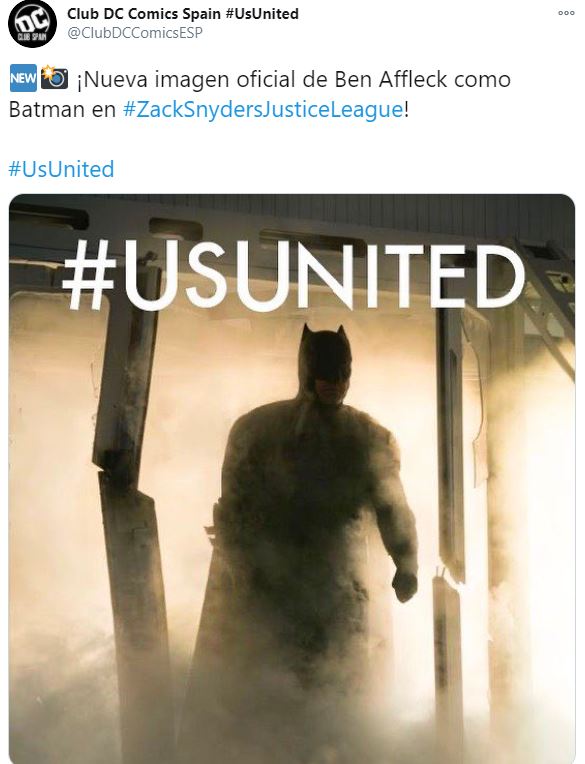The image size is (585, 764).
Task: Visit the @ClubDCComicsESP handle
Action: (134, 33)
